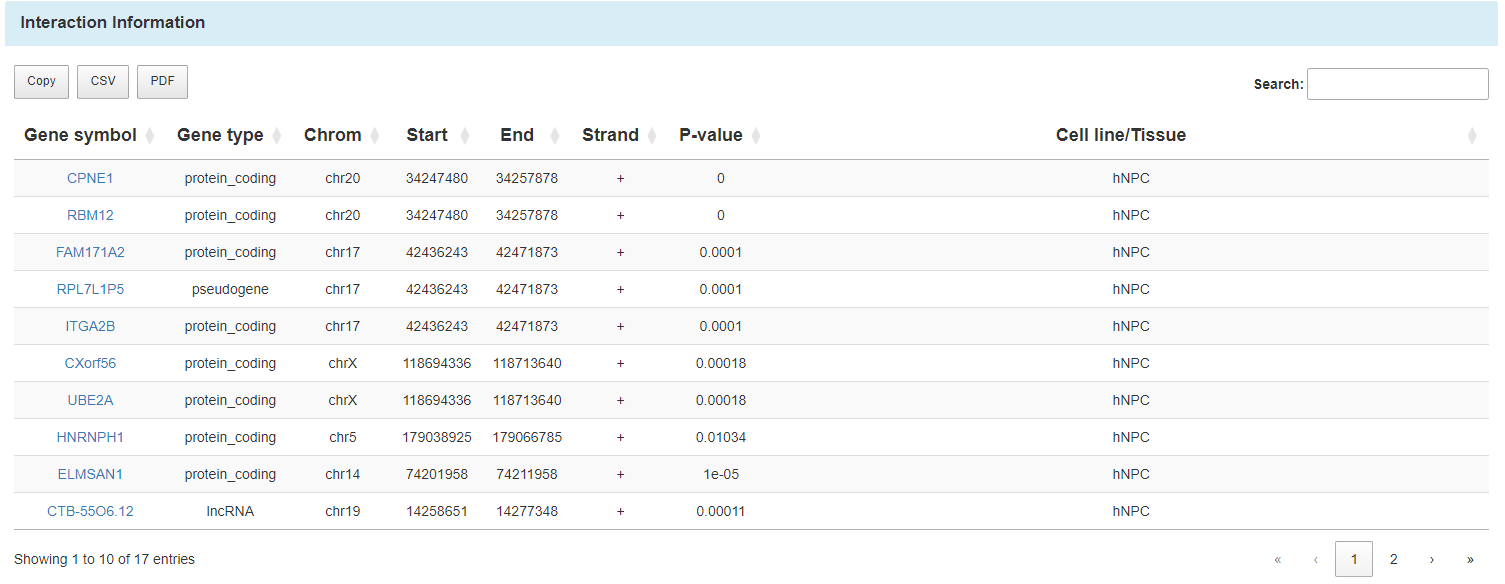
Task: Sort the Strand column
Action: 620,135
